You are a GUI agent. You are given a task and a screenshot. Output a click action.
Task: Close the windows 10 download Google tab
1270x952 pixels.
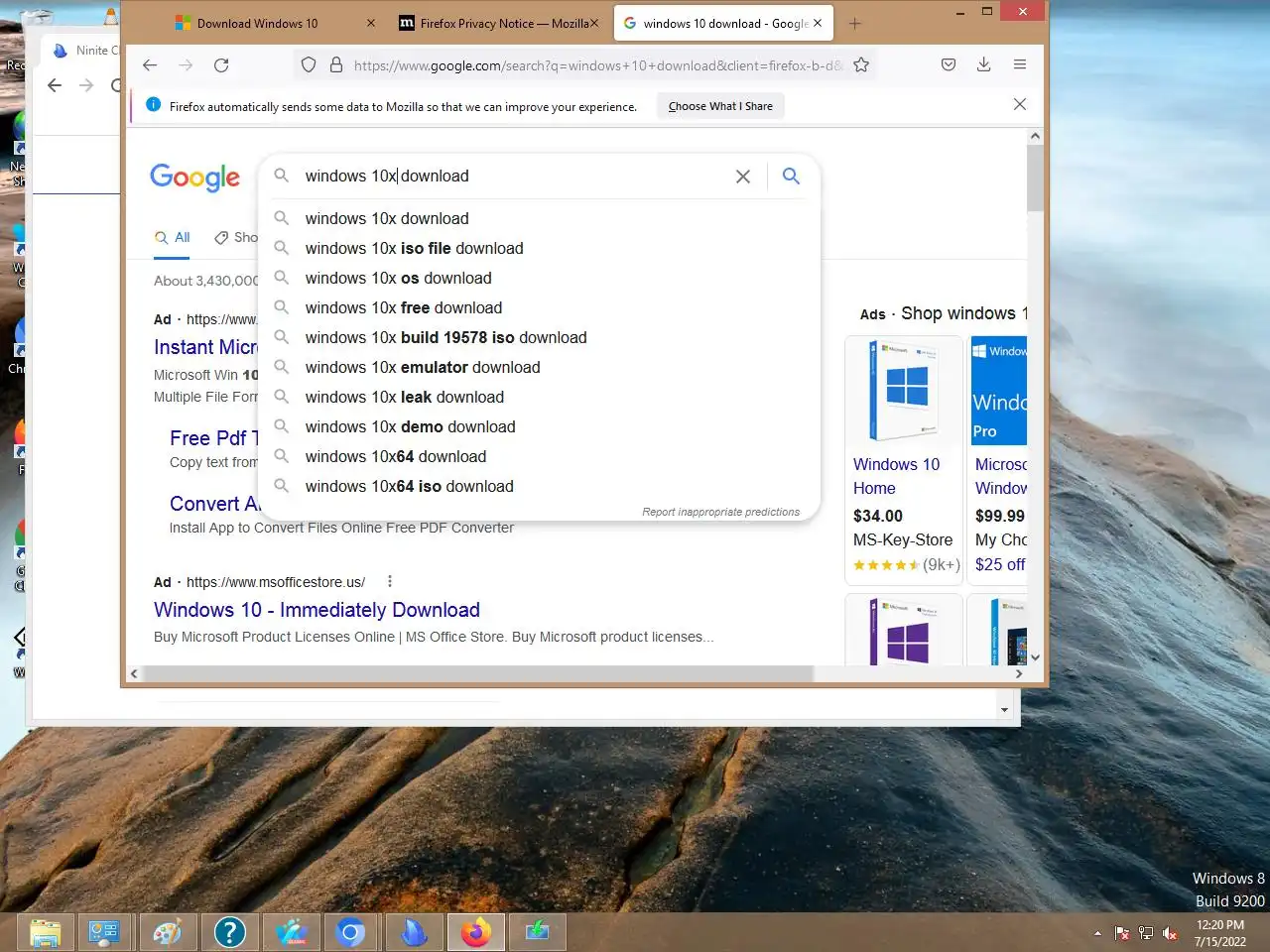(x=818, y=23)
